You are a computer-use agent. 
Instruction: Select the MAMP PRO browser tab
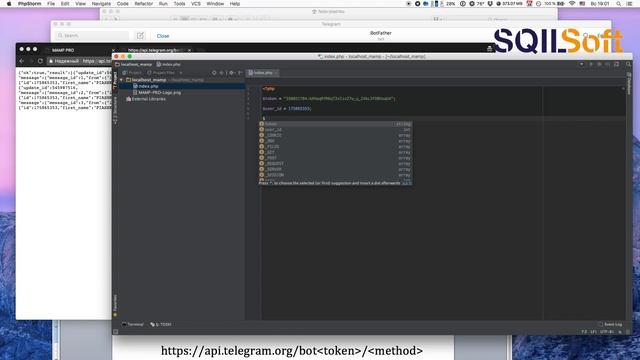pos(63,50)
